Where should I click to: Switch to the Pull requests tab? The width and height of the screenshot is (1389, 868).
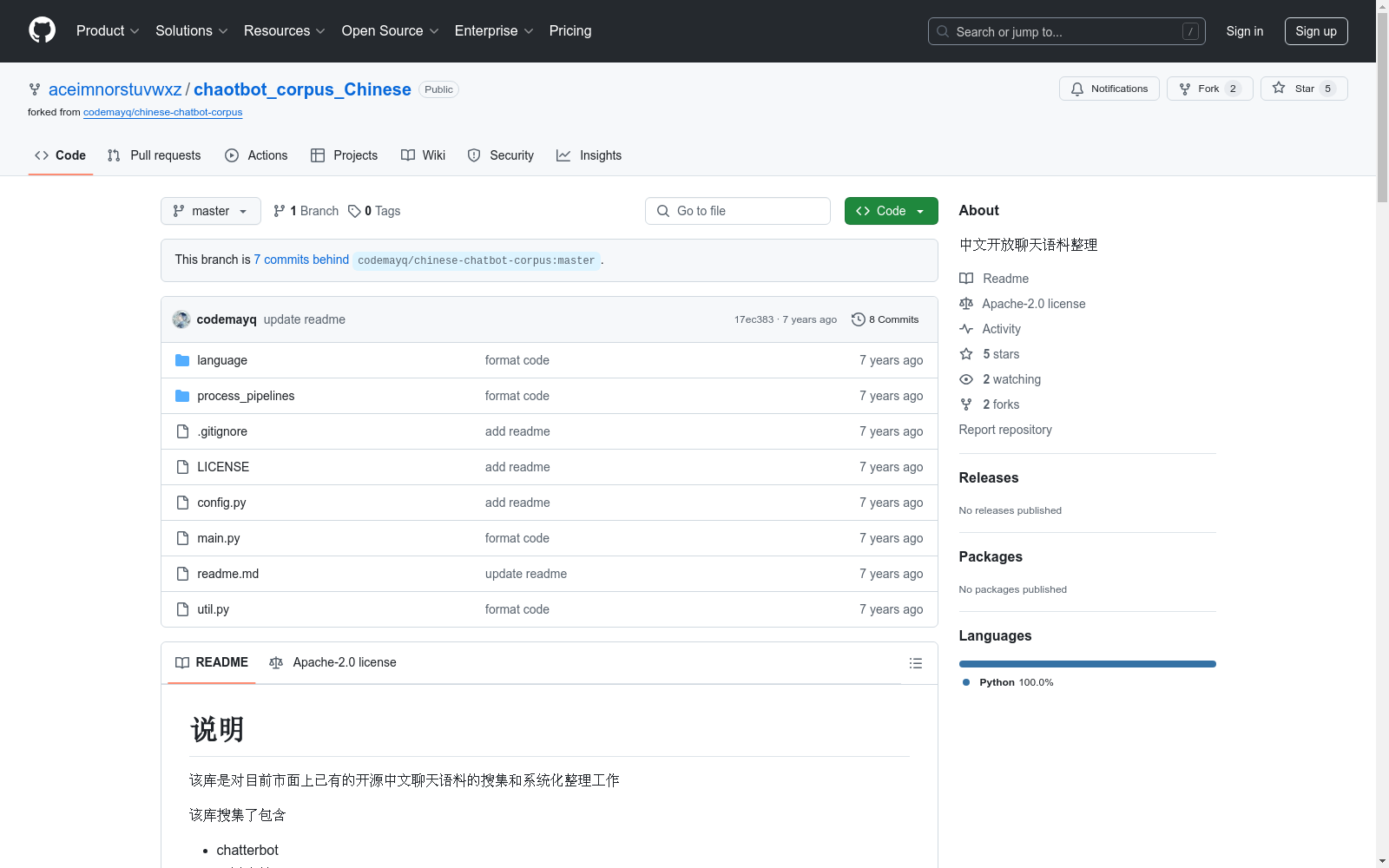[154, 155]
